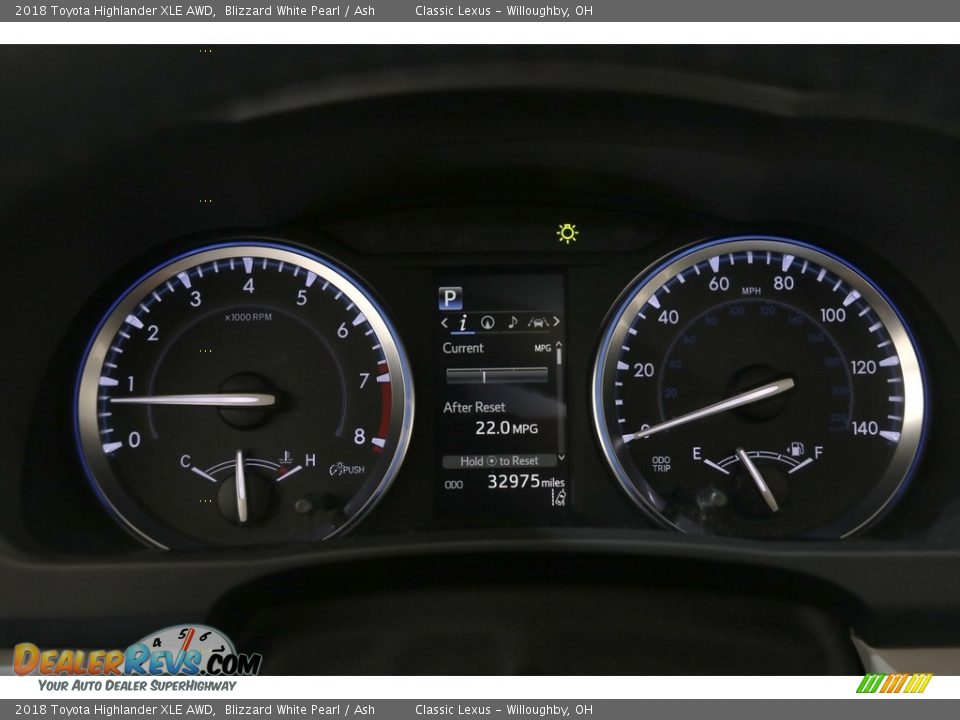Click the 'After Reset' label

pos(474,407)
